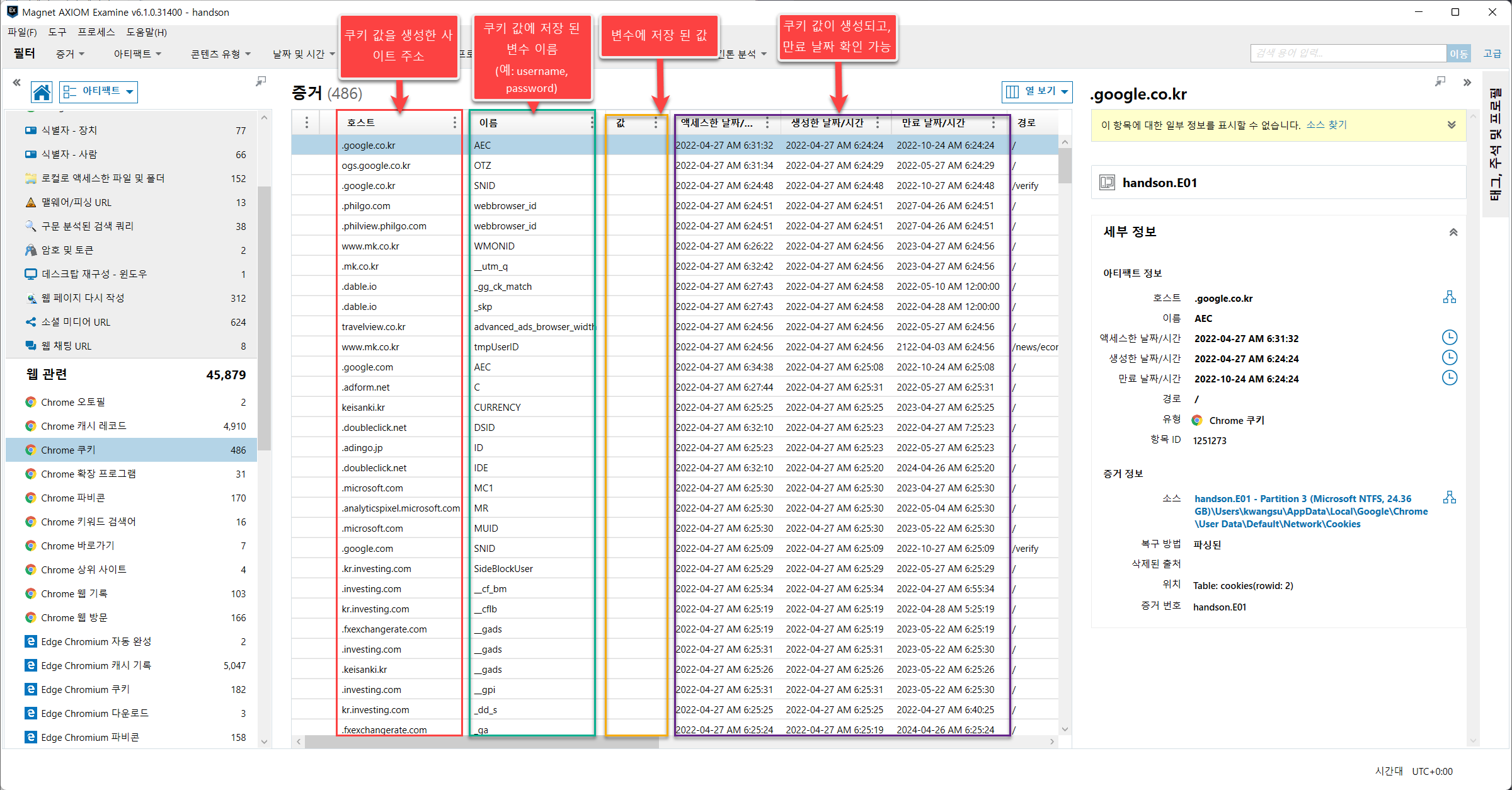Select 암호 및 토큰 category
Image resolution: width=1512 pixels, height=790 pixels.
(132, 250)
